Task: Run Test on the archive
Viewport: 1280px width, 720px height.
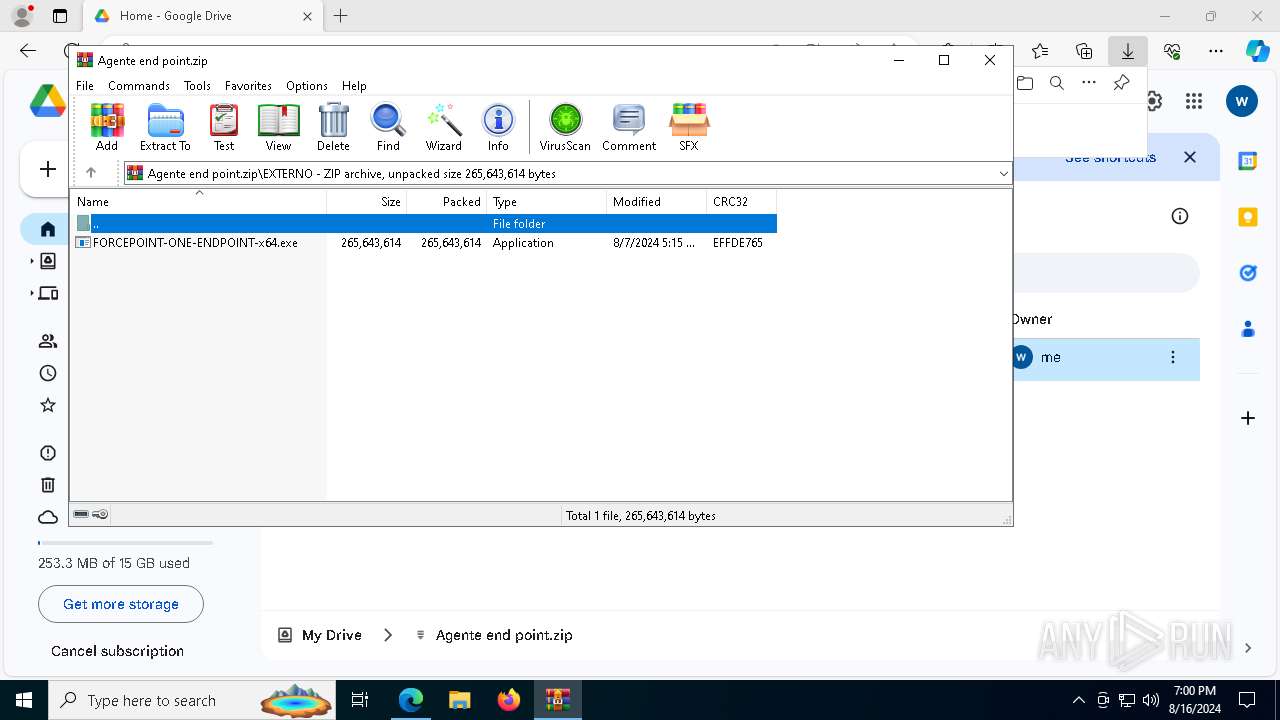Action: (x=224, y=127)
